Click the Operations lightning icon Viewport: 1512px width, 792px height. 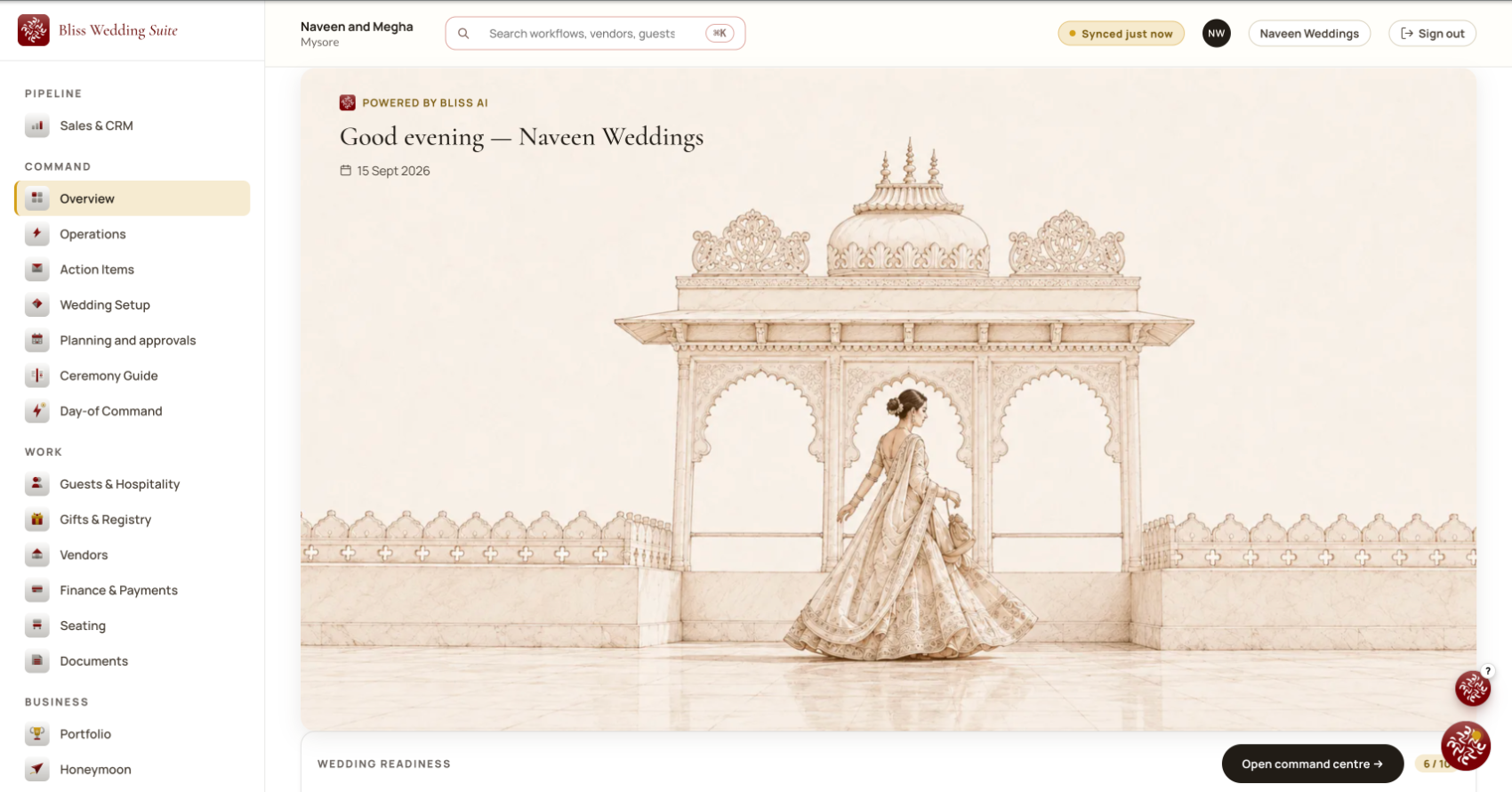click(36, 234)
